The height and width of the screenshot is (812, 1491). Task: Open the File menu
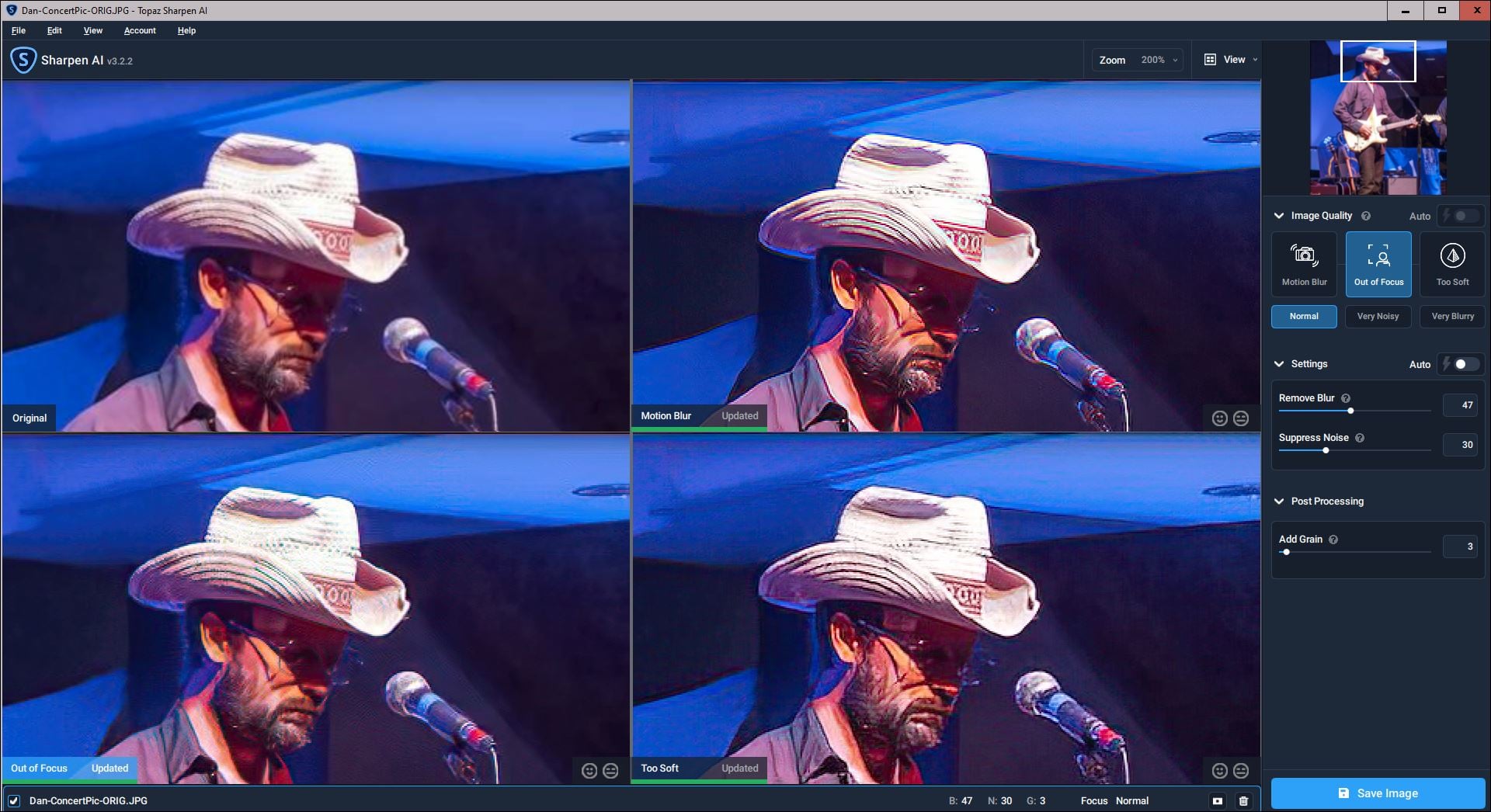coord(19,30)
